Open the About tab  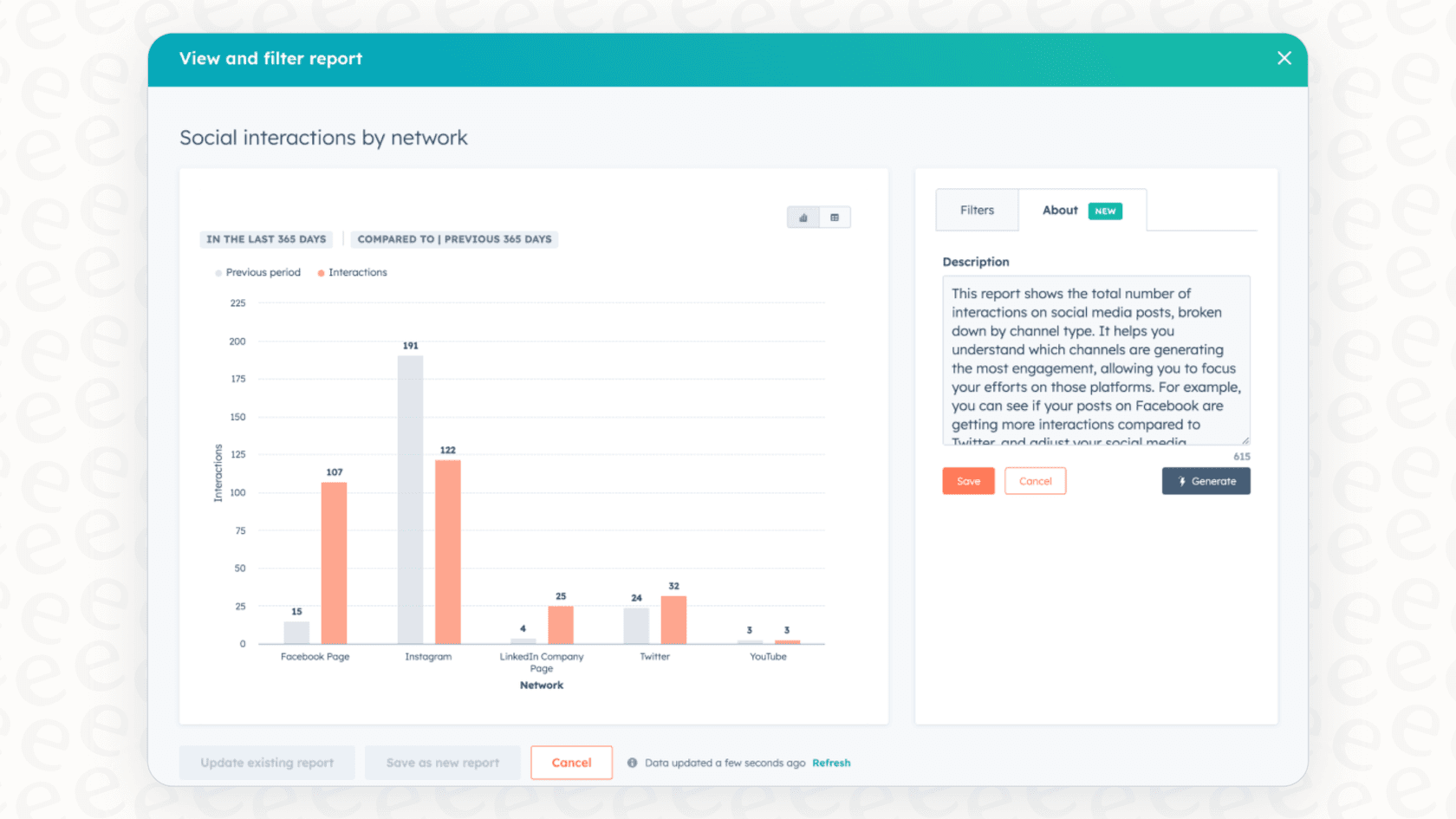point(1059,210)
